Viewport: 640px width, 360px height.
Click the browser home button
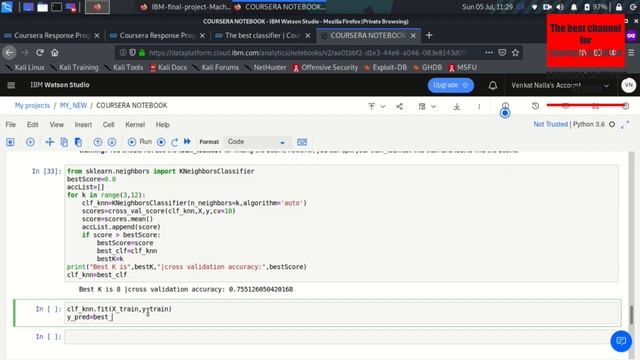(55, 53)
